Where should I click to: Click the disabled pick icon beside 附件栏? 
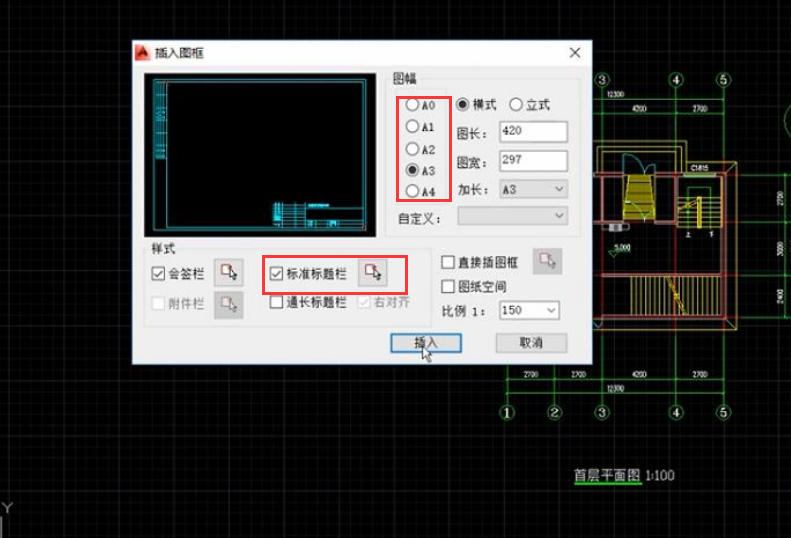(229, 305)
